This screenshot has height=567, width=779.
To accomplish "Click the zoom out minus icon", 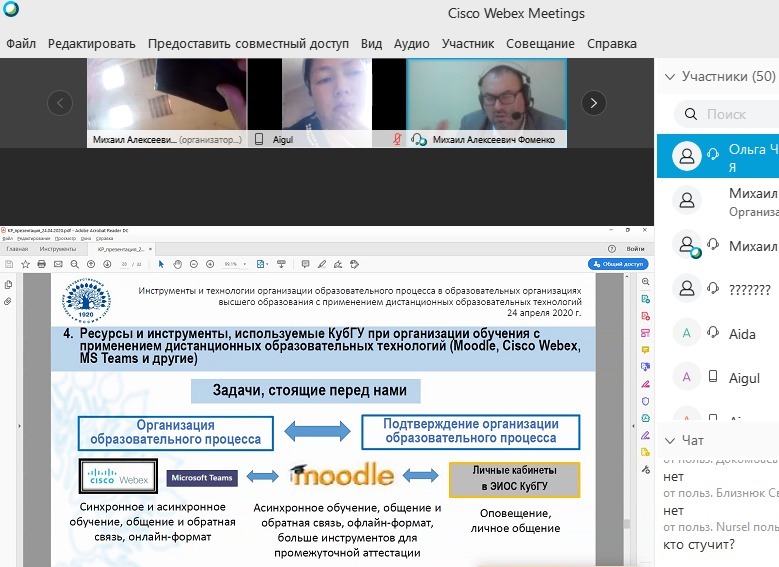I will (x=194, y=264).
